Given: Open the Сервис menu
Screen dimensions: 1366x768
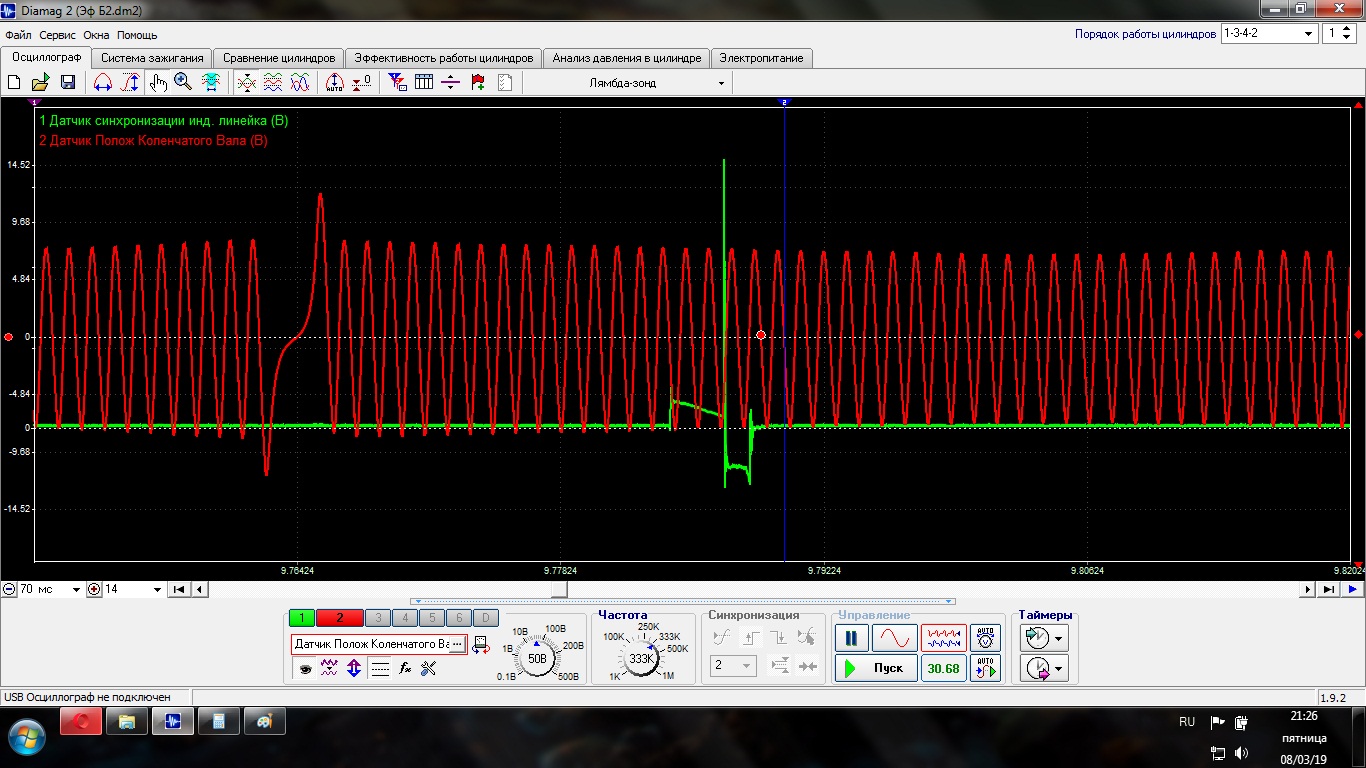Looking at the screenshot, I should (58, 35).
